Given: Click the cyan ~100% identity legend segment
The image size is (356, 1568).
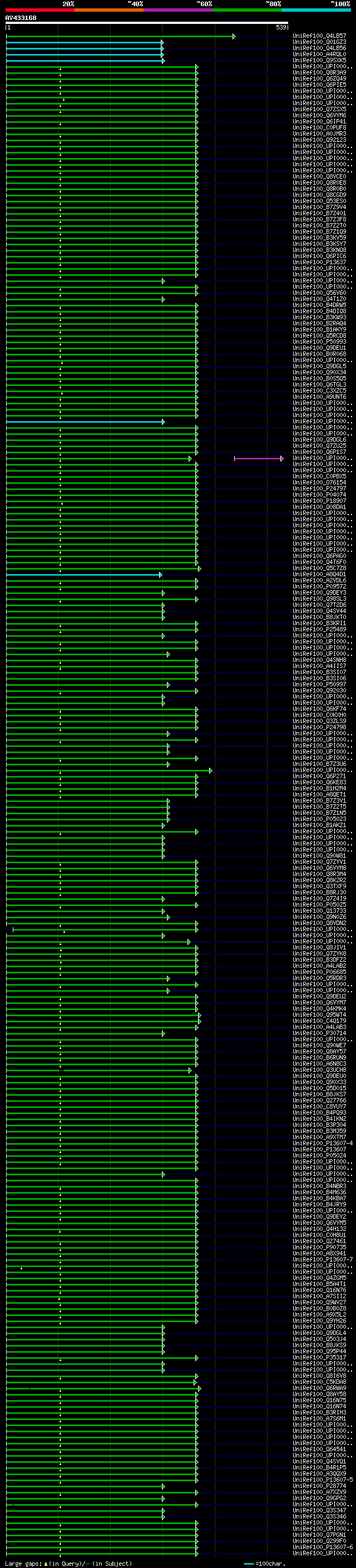Looking at the screenshot, I should tap(316, 10).
